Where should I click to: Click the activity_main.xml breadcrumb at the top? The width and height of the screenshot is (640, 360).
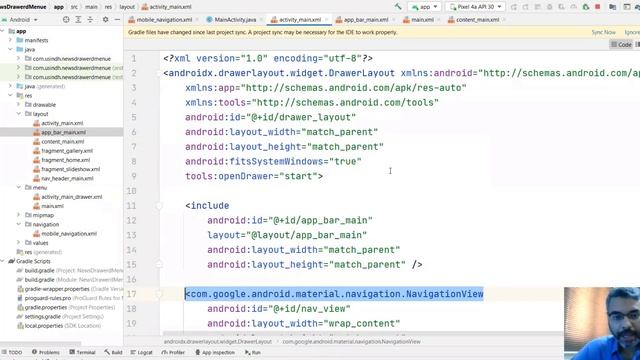point(167,7)
